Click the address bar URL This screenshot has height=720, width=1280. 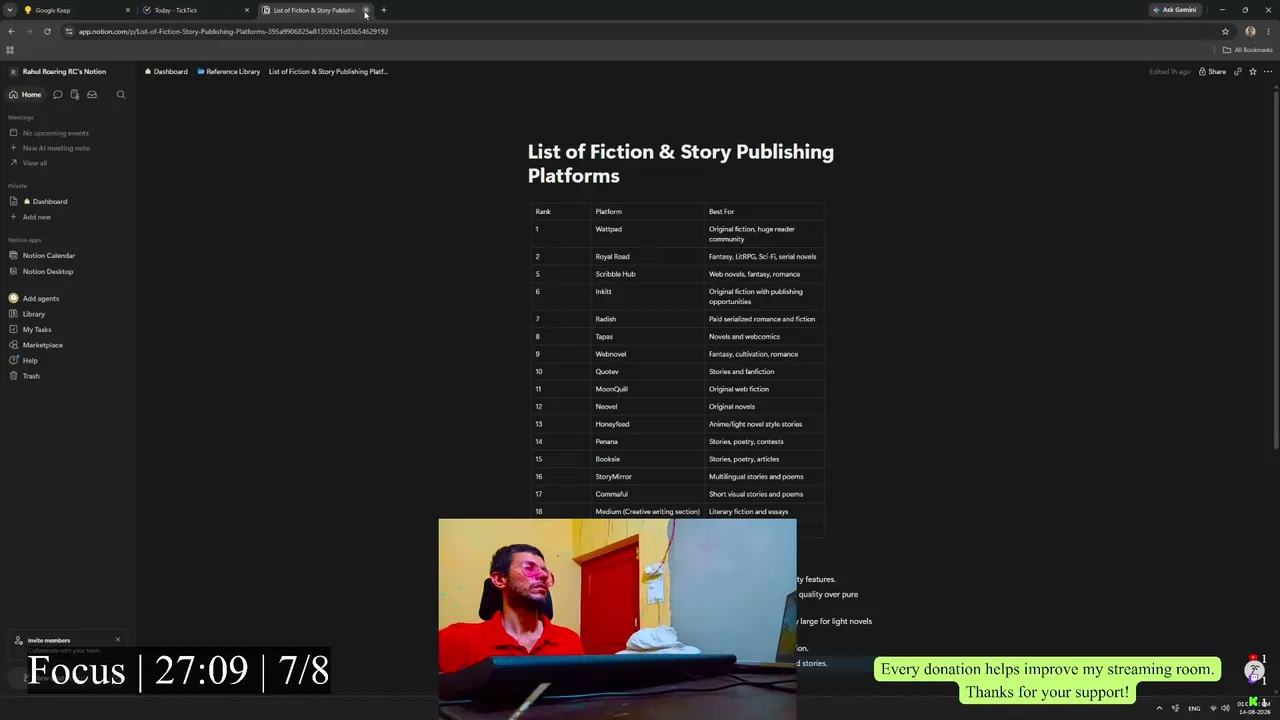click(x=233, y=31)
